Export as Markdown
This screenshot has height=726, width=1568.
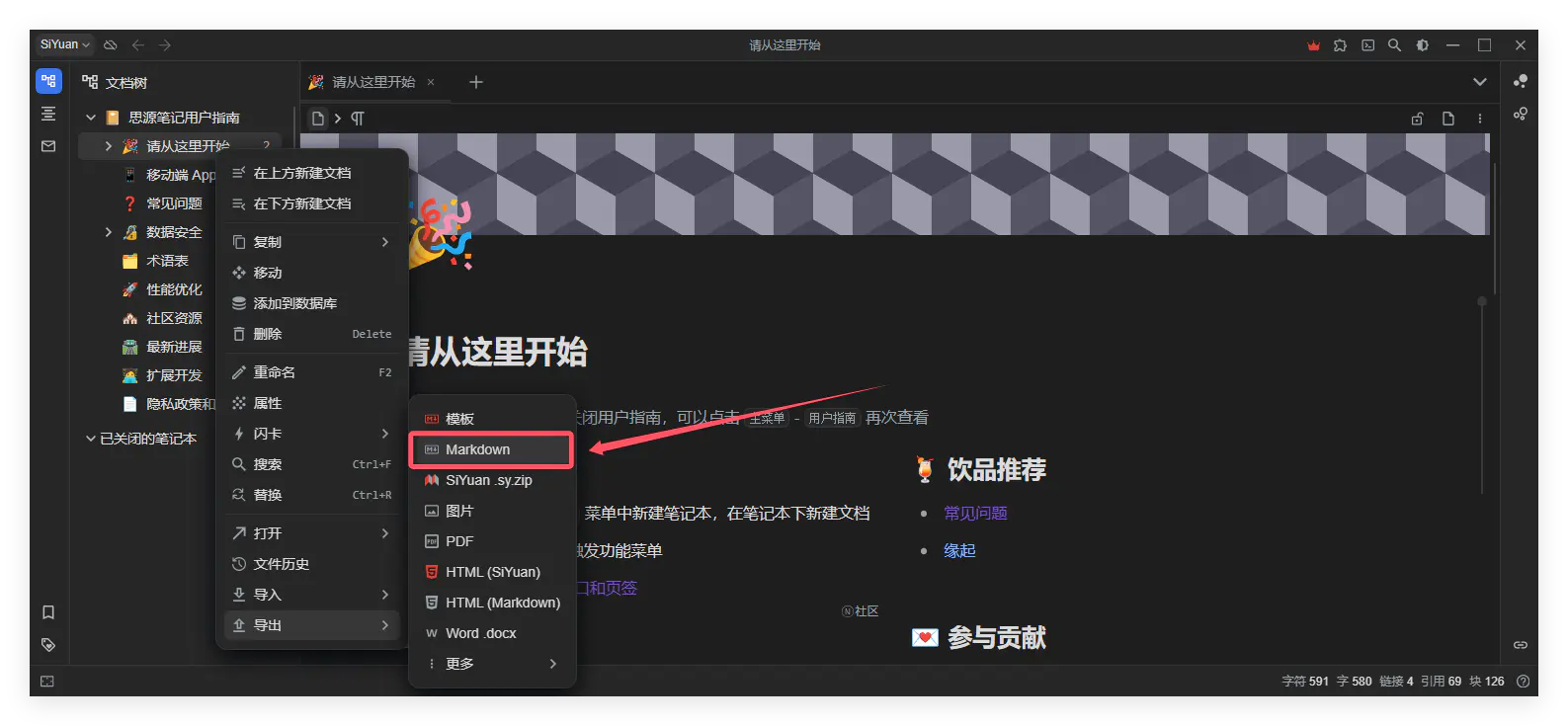click(x=492, y=449)
